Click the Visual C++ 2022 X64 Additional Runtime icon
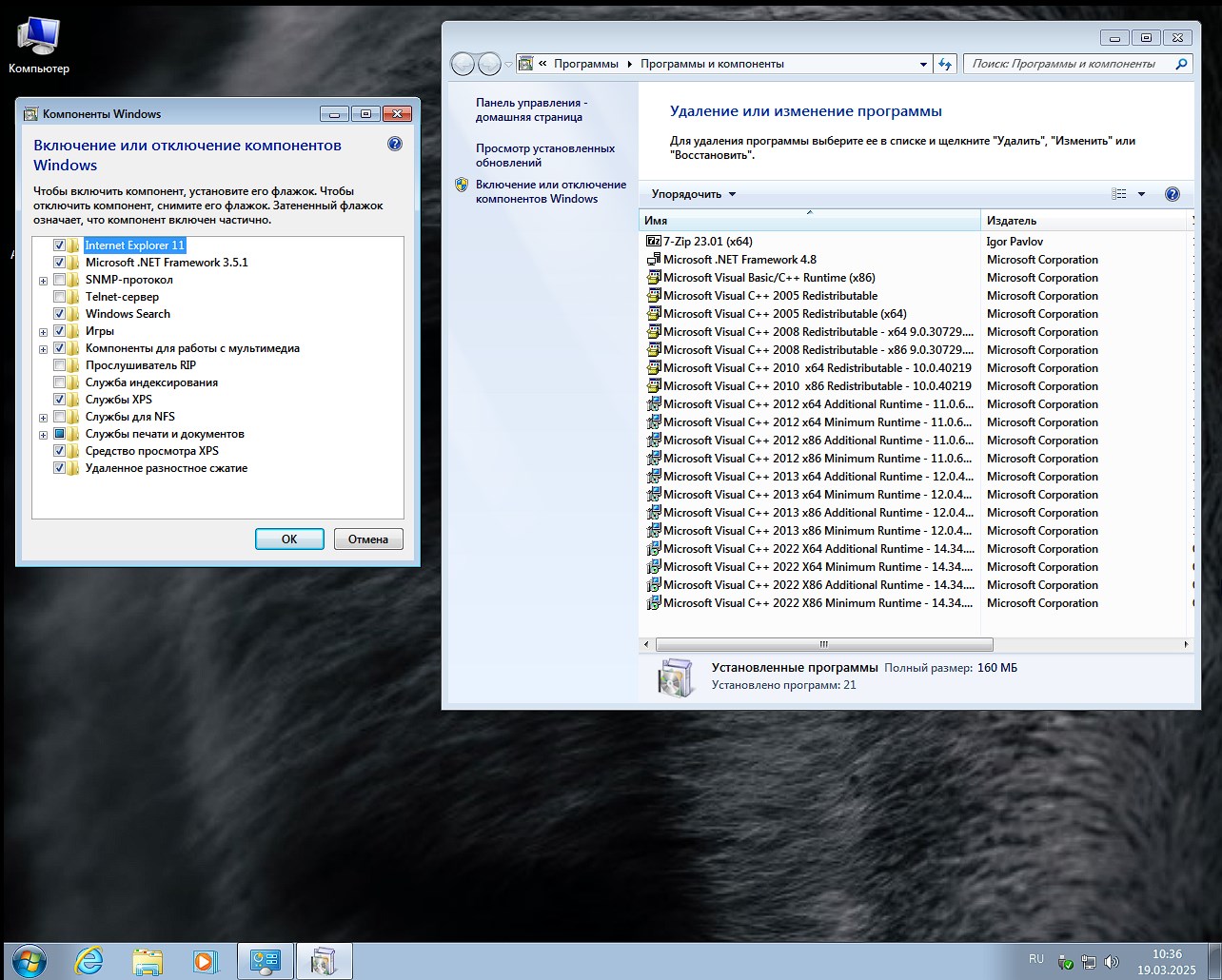 (x=653, y=549)
